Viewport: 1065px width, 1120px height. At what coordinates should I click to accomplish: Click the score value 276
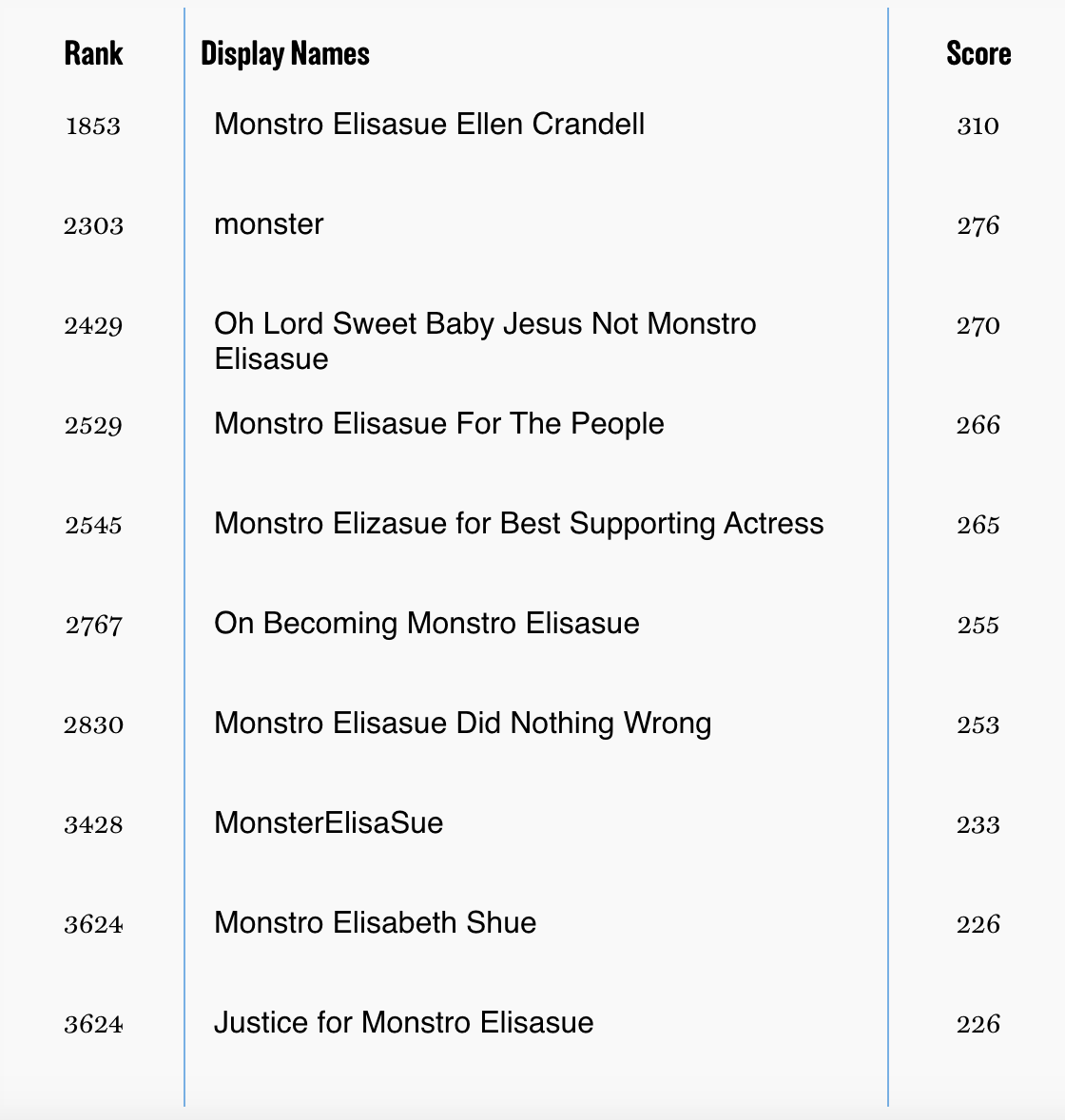click(x=978, y=226)
